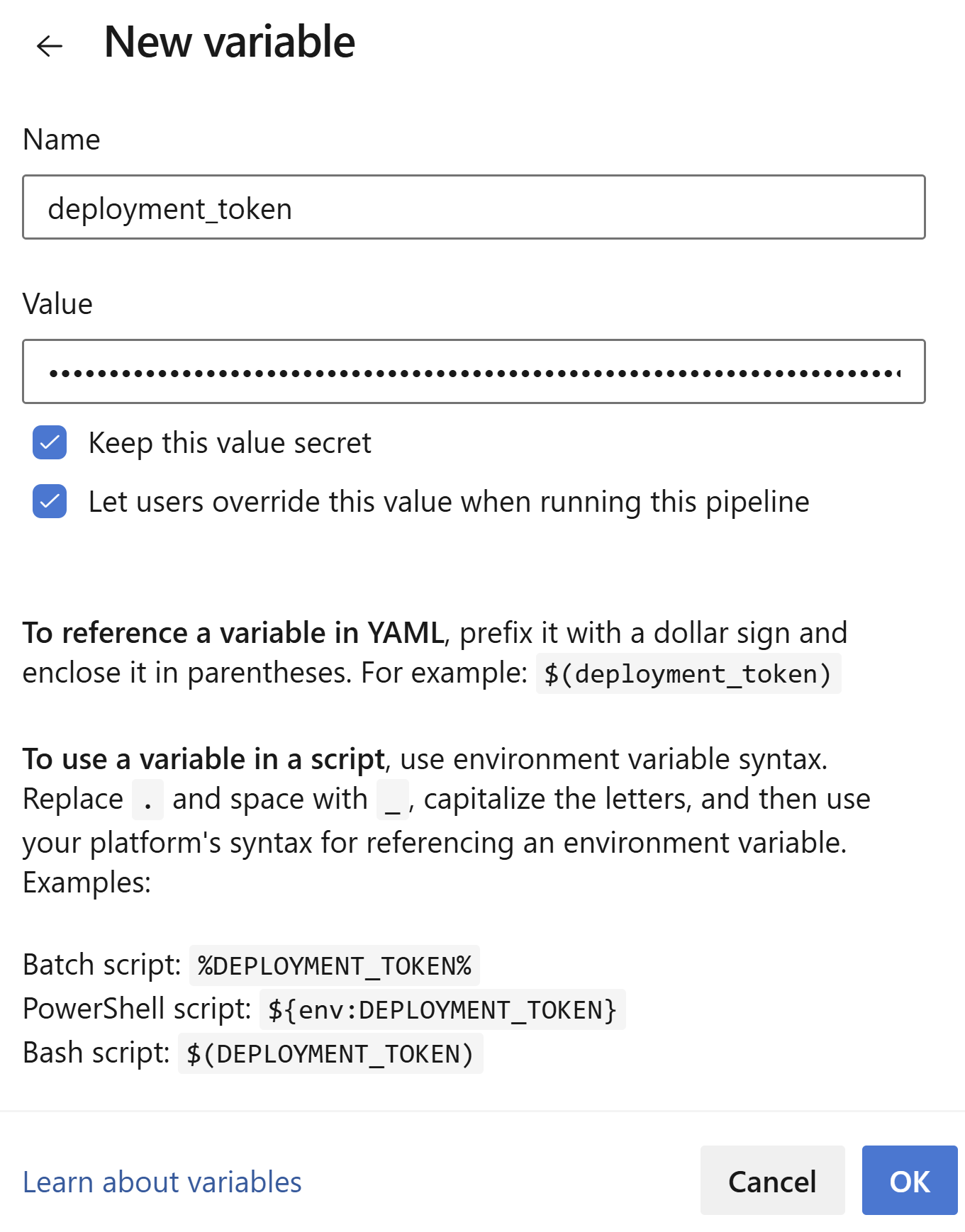Screen dimensions: 965x1232
Task: Click the Name field label
Action: 62,140
